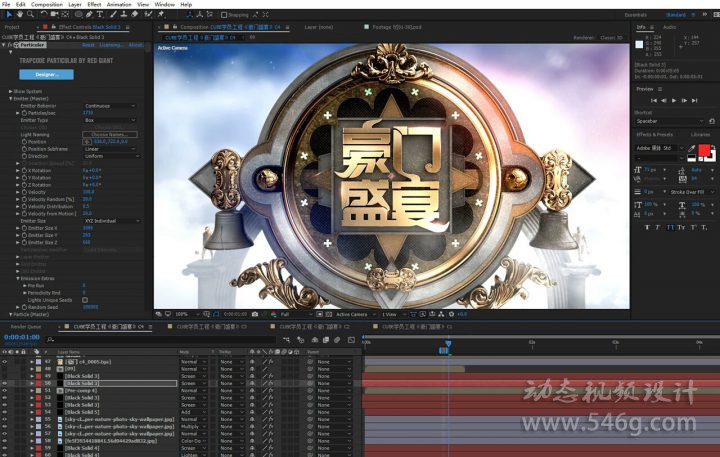This screenshot has height=457, width=720.
Task: Click the timeline current time display
Action: [x=22, y=337]
